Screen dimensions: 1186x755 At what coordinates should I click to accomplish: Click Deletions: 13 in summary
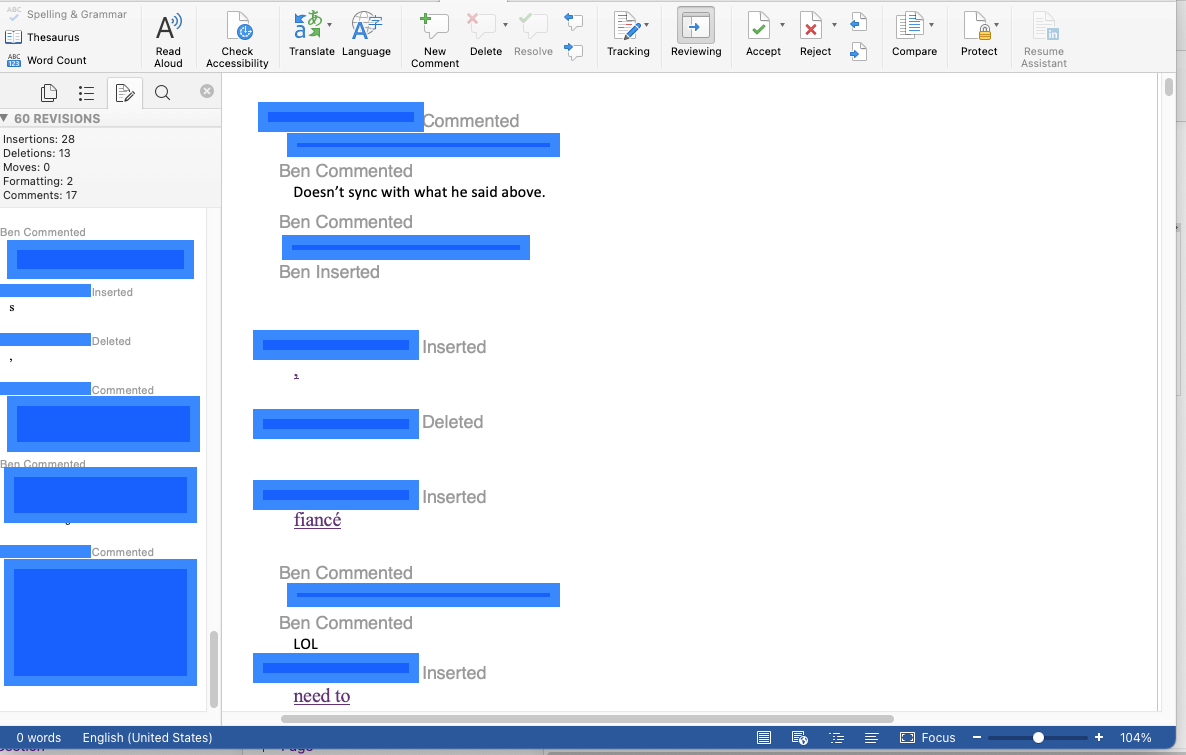point(36,153)
